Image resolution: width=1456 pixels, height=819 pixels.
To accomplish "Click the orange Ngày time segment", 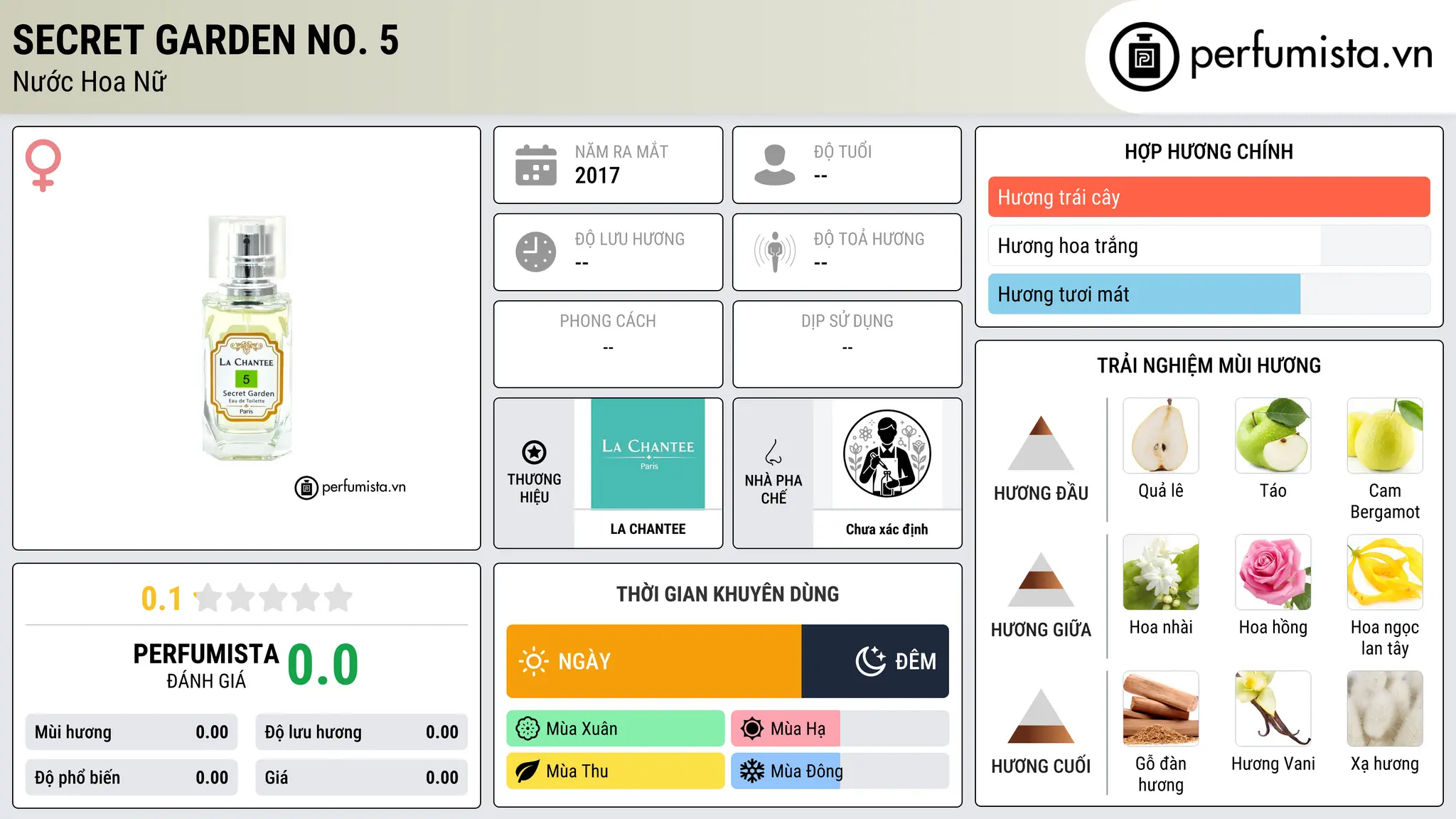I will coord(654,661).
